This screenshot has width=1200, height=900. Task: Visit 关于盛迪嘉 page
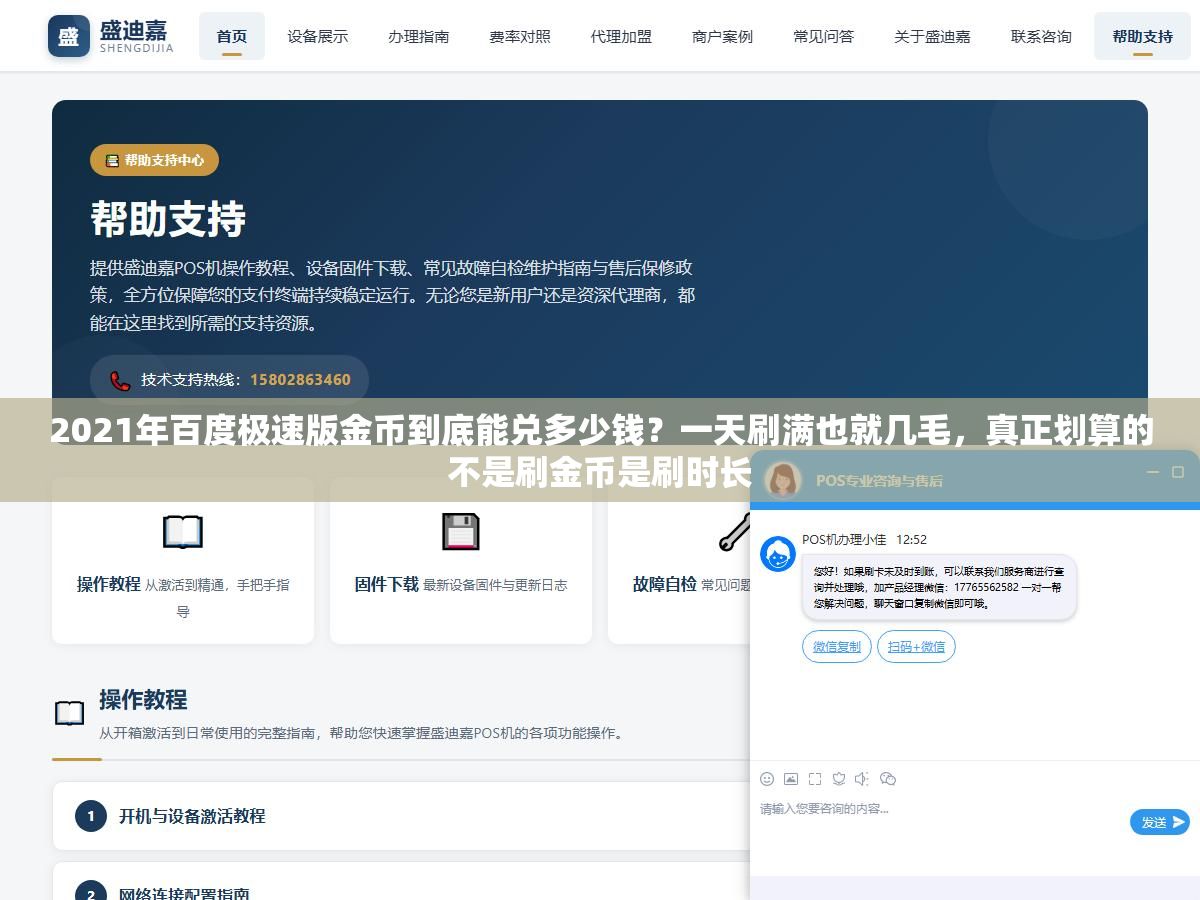click(932, 36)
